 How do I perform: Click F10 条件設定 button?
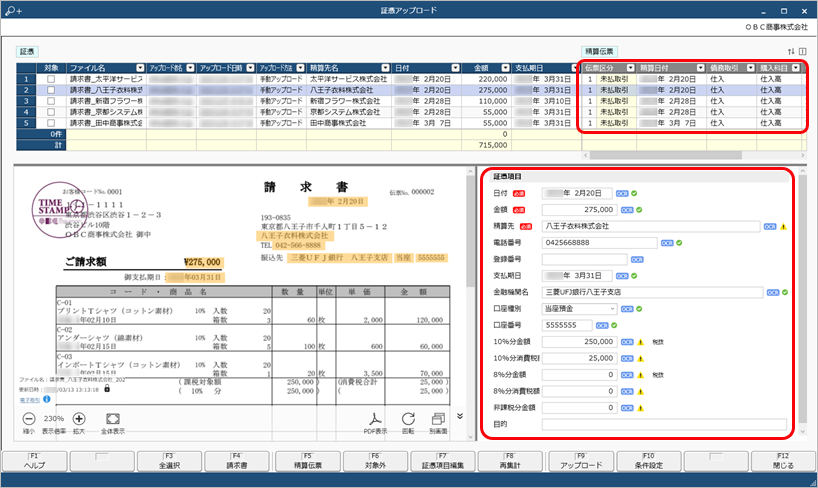click(x=648, y=461)
